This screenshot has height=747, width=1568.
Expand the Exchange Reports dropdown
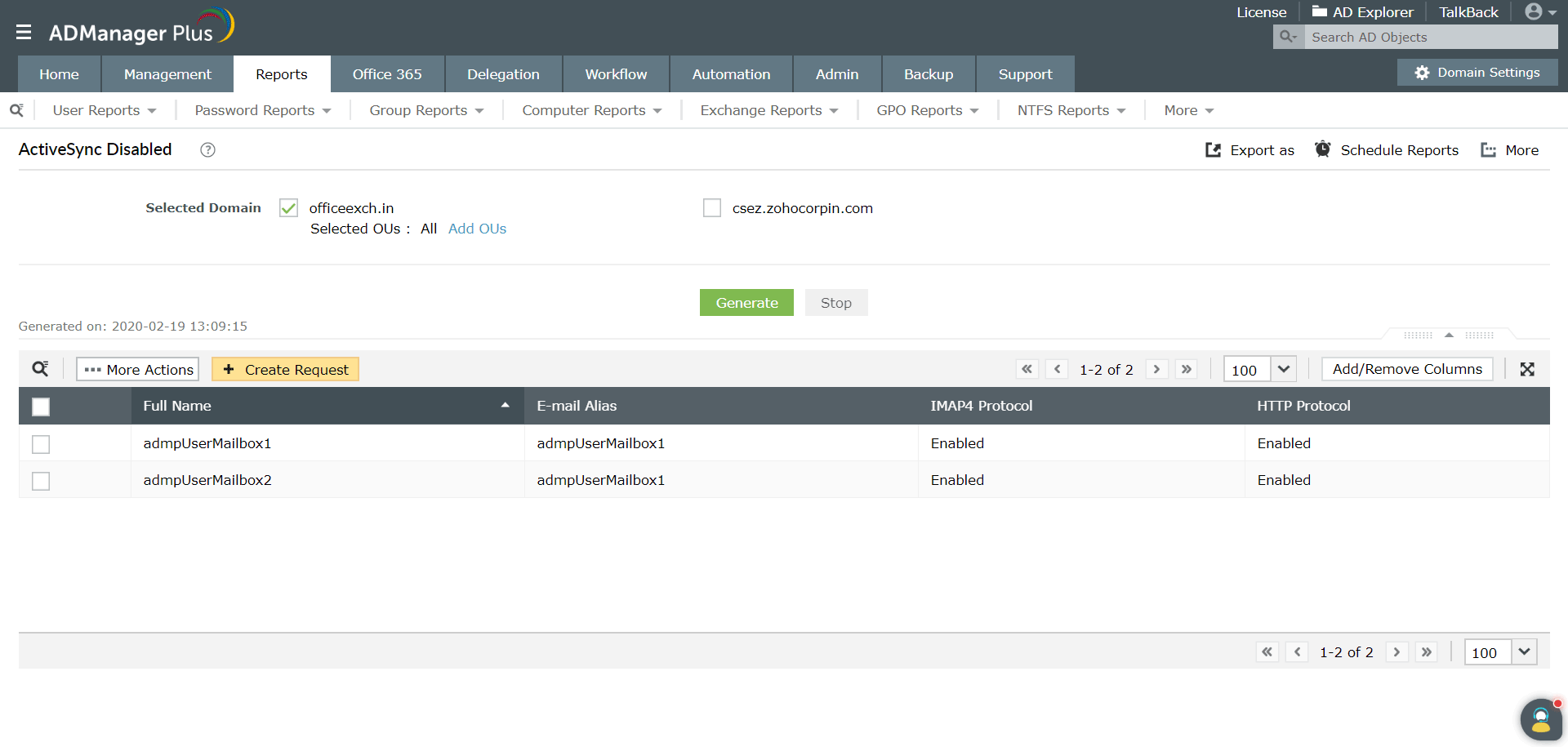point(768,110)
